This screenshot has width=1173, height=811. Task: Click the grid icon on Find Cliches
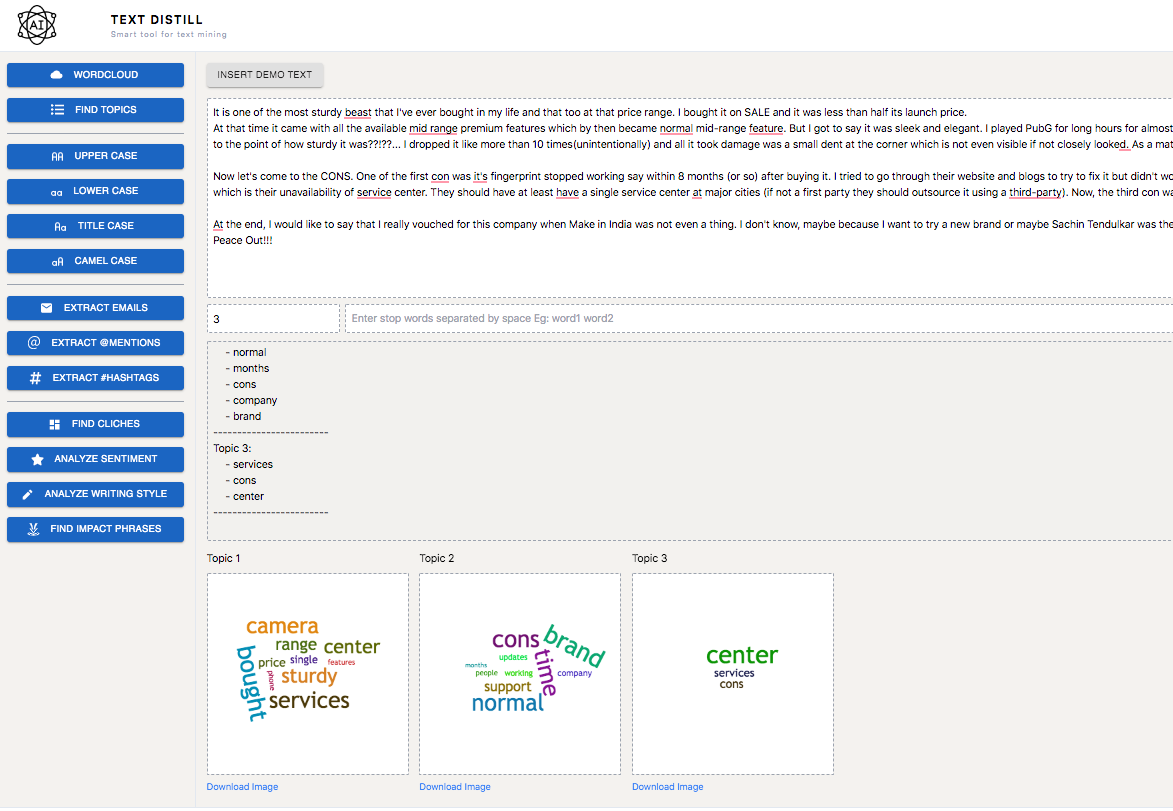(55, 424)
